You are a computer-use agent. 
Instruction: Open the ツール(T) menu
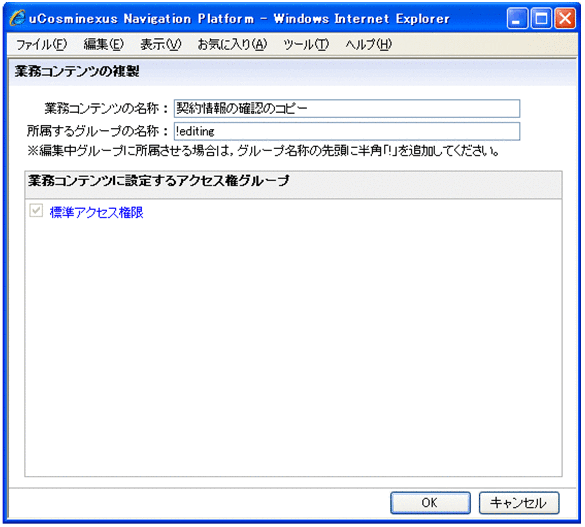click(x=306, y=44)
